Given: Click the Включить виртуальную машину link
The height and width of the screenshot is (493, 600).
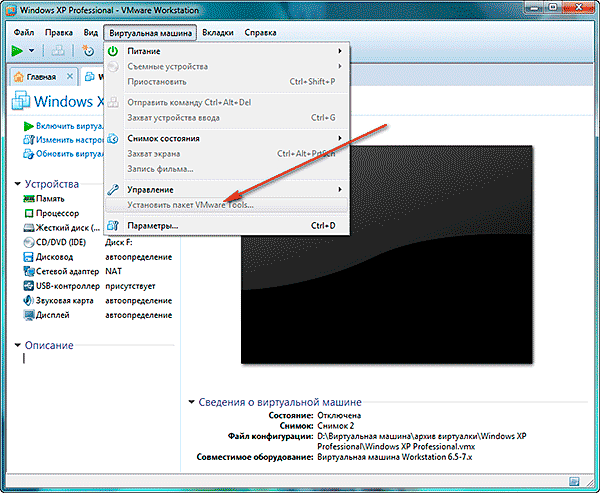Looking at the screenshot, I should (x=70, y=126).
